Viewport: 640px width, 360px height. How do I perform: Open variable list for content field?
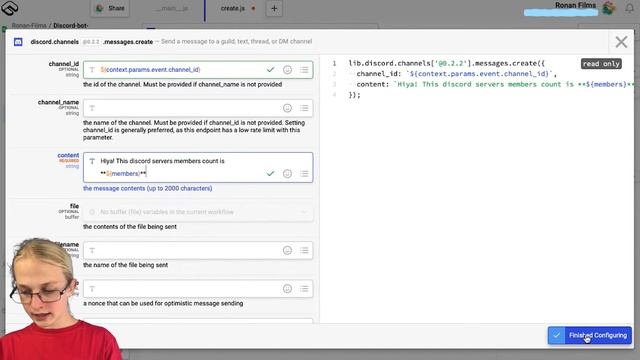click(x=304, y=173)
